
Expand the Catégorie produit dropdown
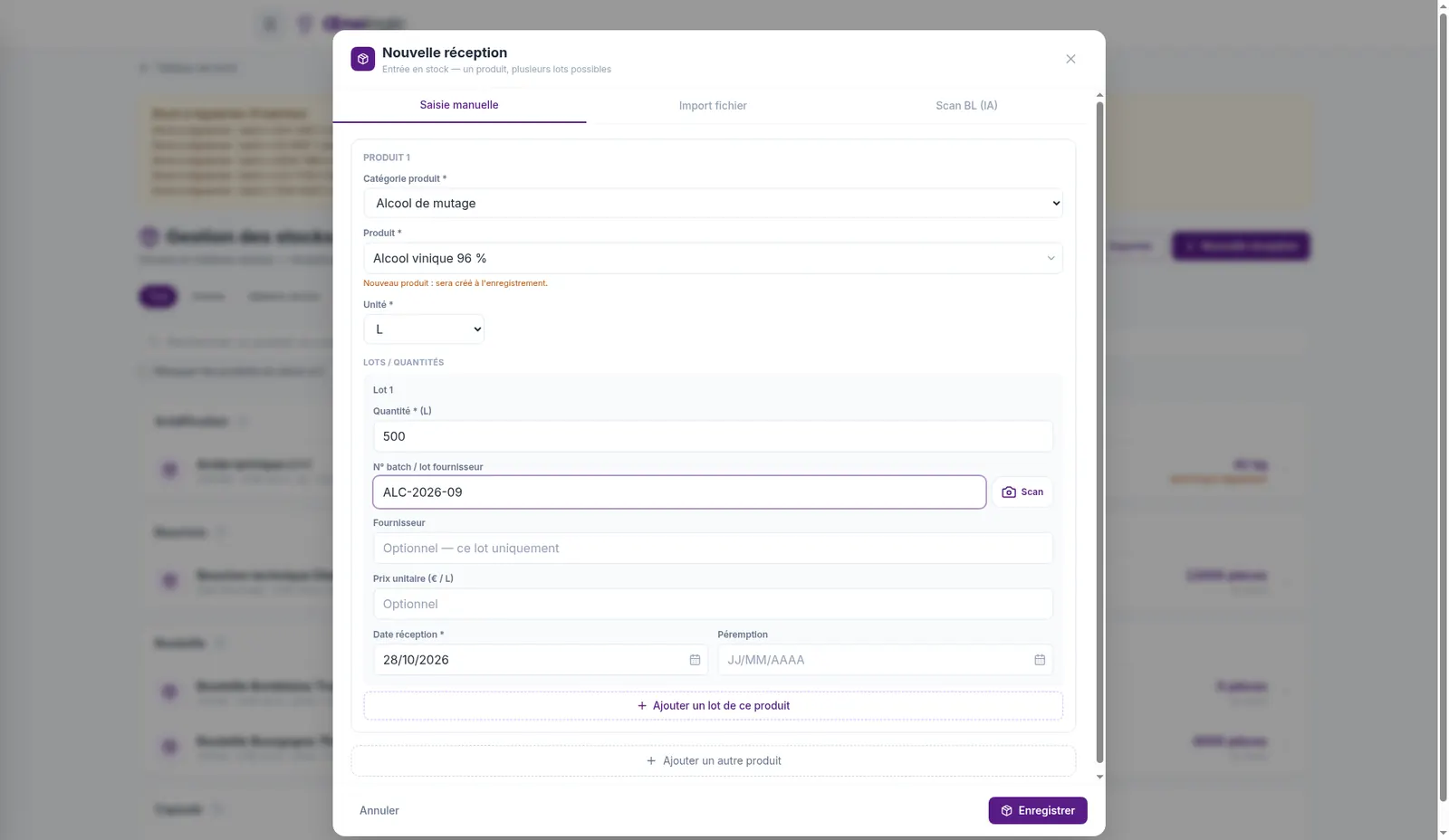click(x=713, y=204)
